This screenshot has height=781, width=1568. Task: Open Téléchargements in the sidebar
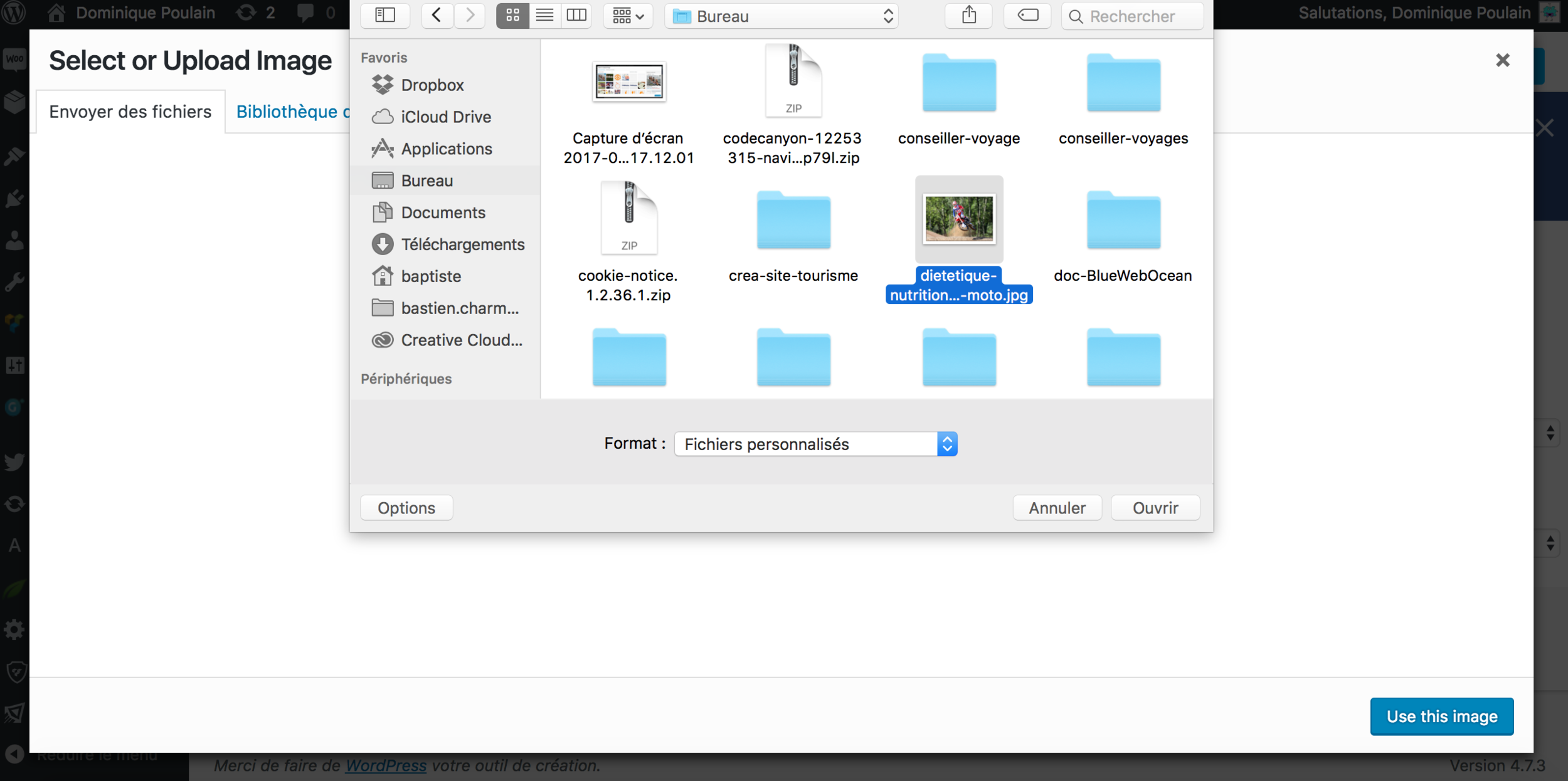[x=462, y=244]
